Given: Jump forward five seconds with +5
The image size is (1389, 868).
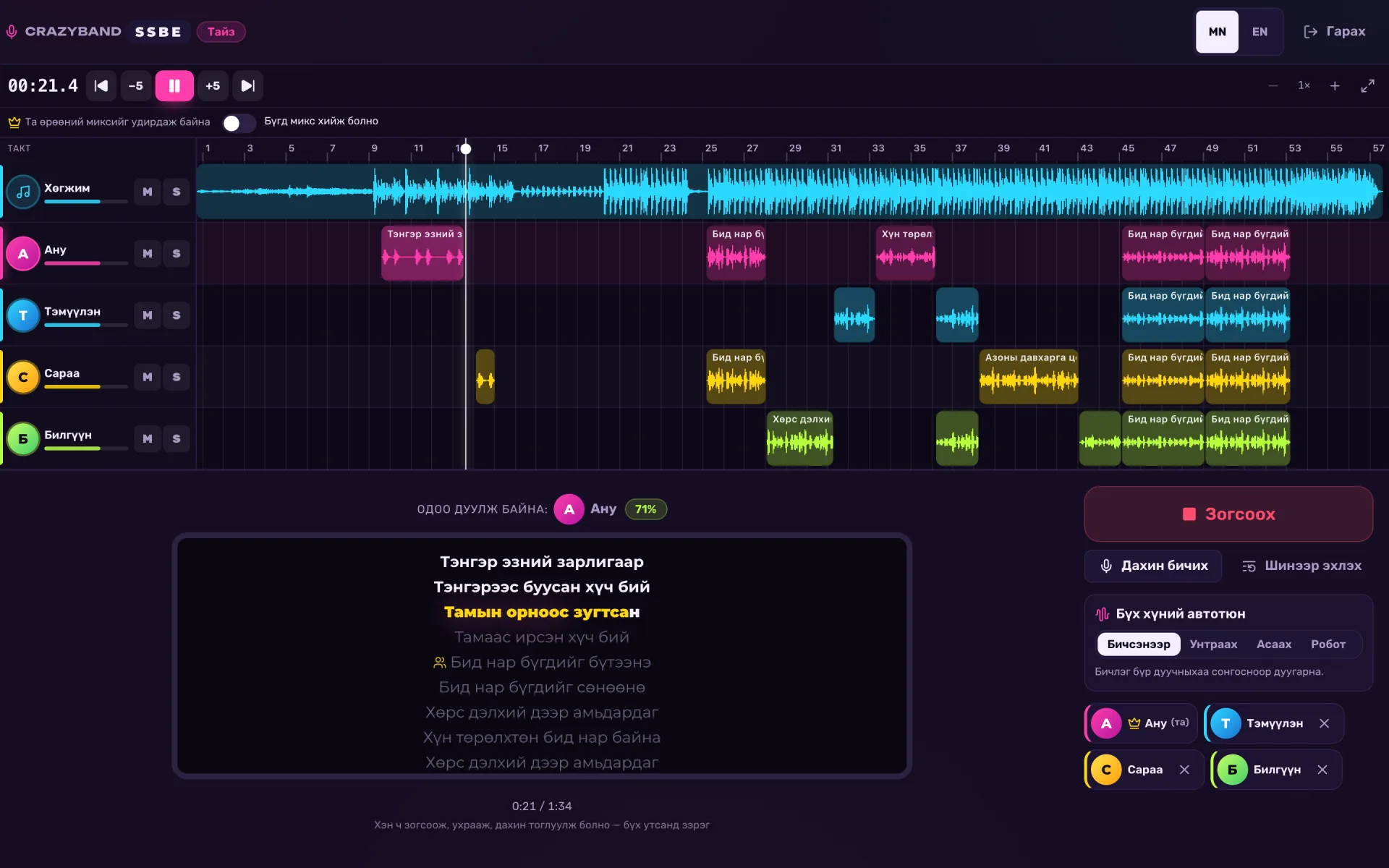Looking at the screenshot, I should 213,85.
